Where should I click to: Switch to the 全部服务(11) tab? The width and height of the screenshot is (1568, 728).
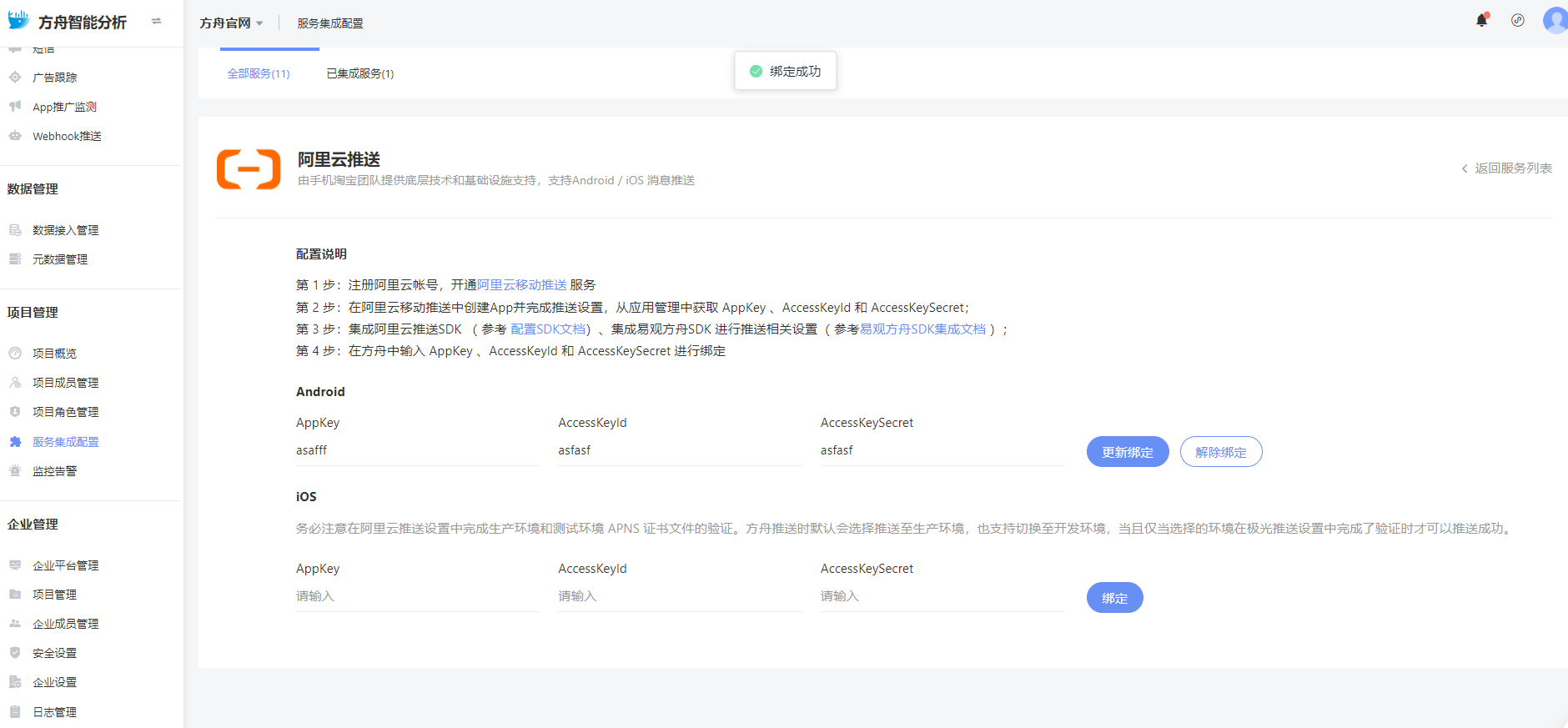259,73
